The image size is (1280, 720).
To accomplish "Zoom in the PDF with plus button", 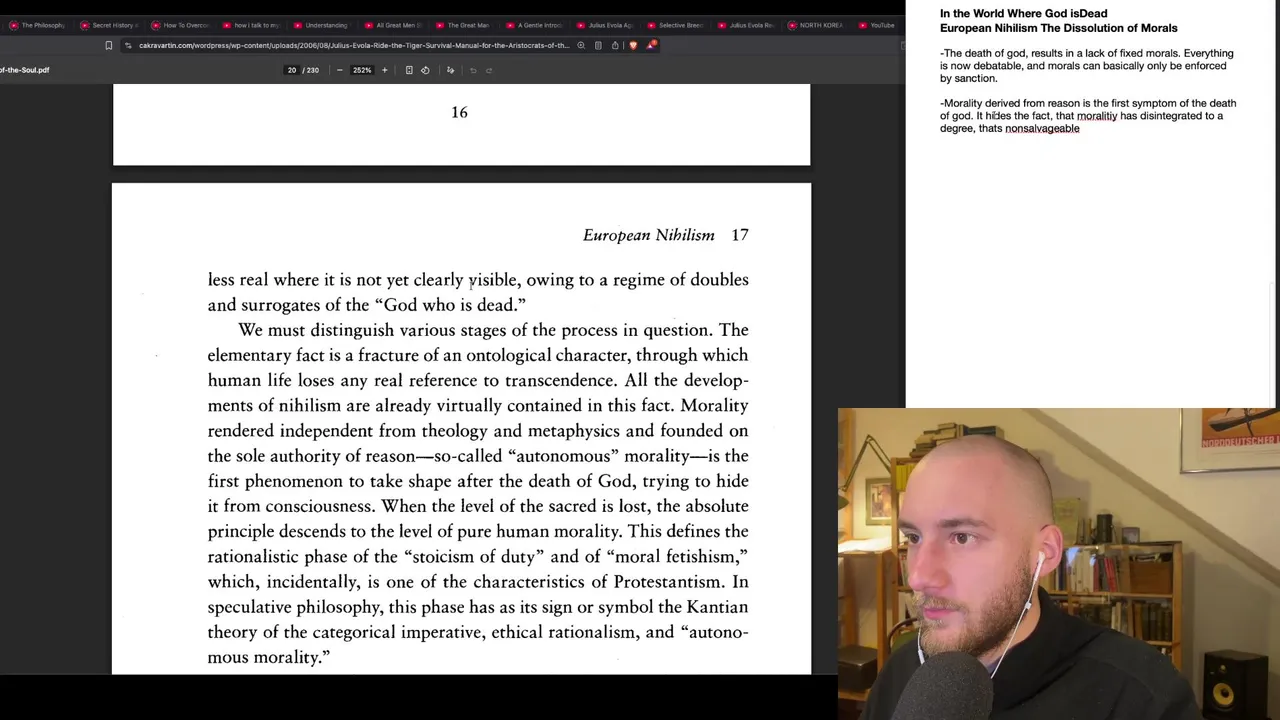I will coord(384,70).
